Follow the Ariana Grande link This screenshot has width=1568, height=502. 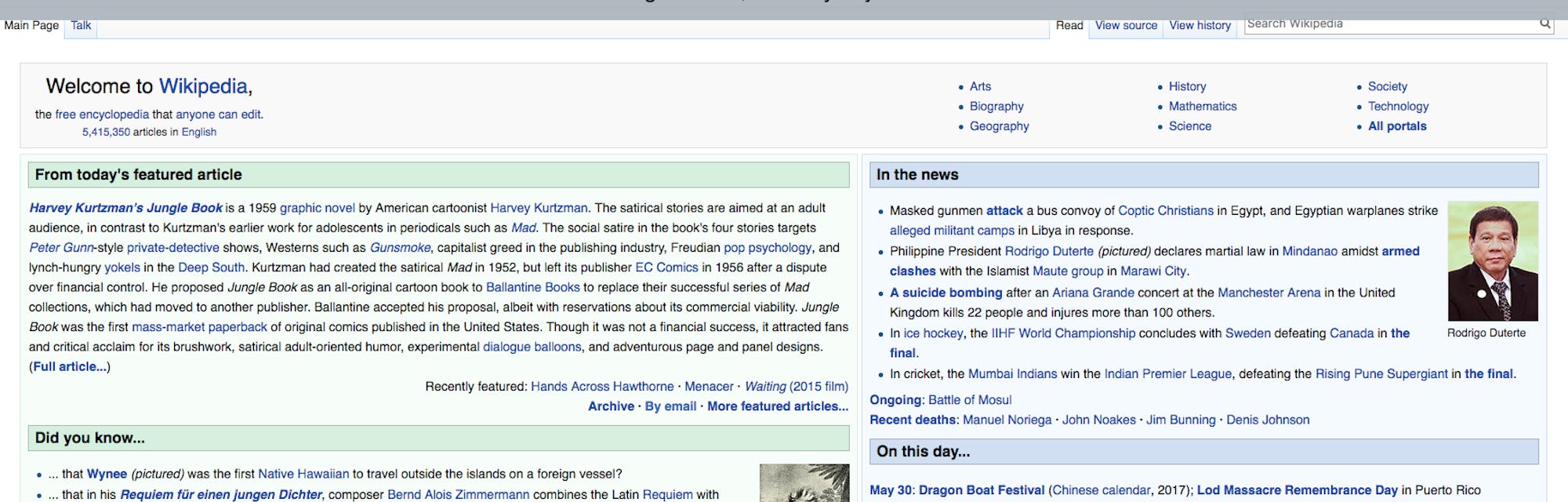1093,293
